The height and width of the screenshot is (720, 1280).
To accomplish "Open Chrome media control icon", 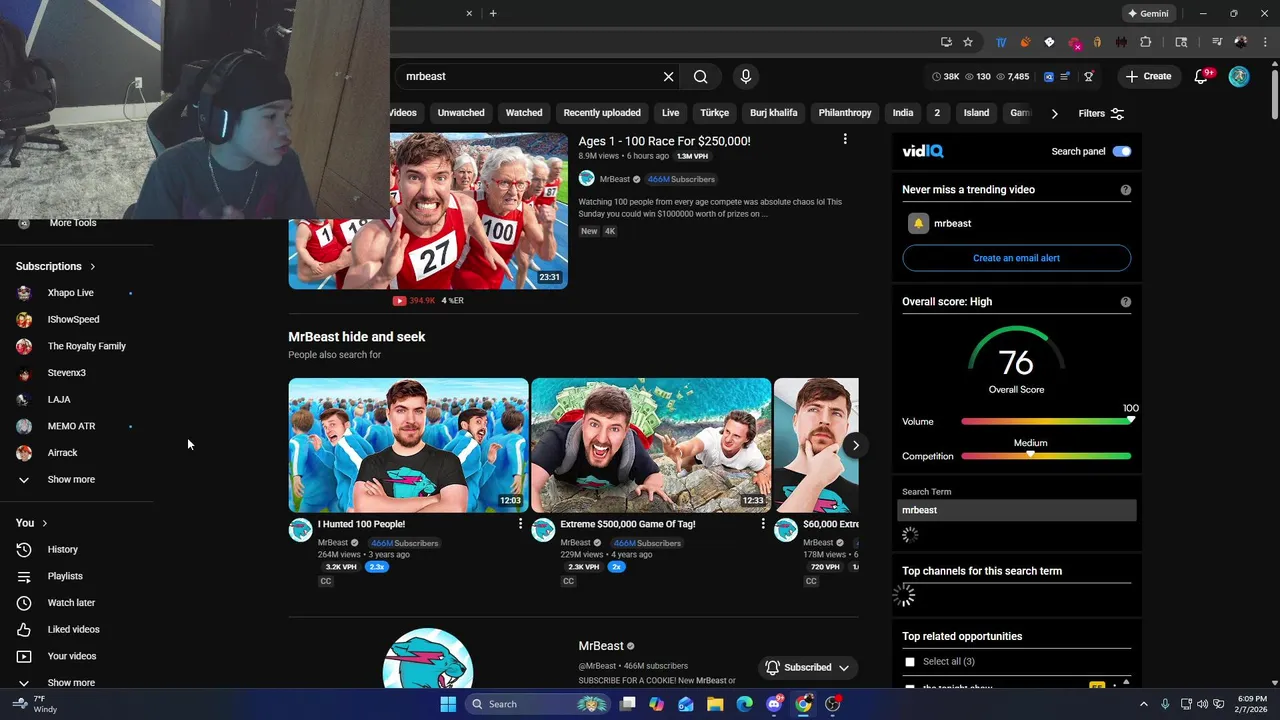I will (1217, 42).
